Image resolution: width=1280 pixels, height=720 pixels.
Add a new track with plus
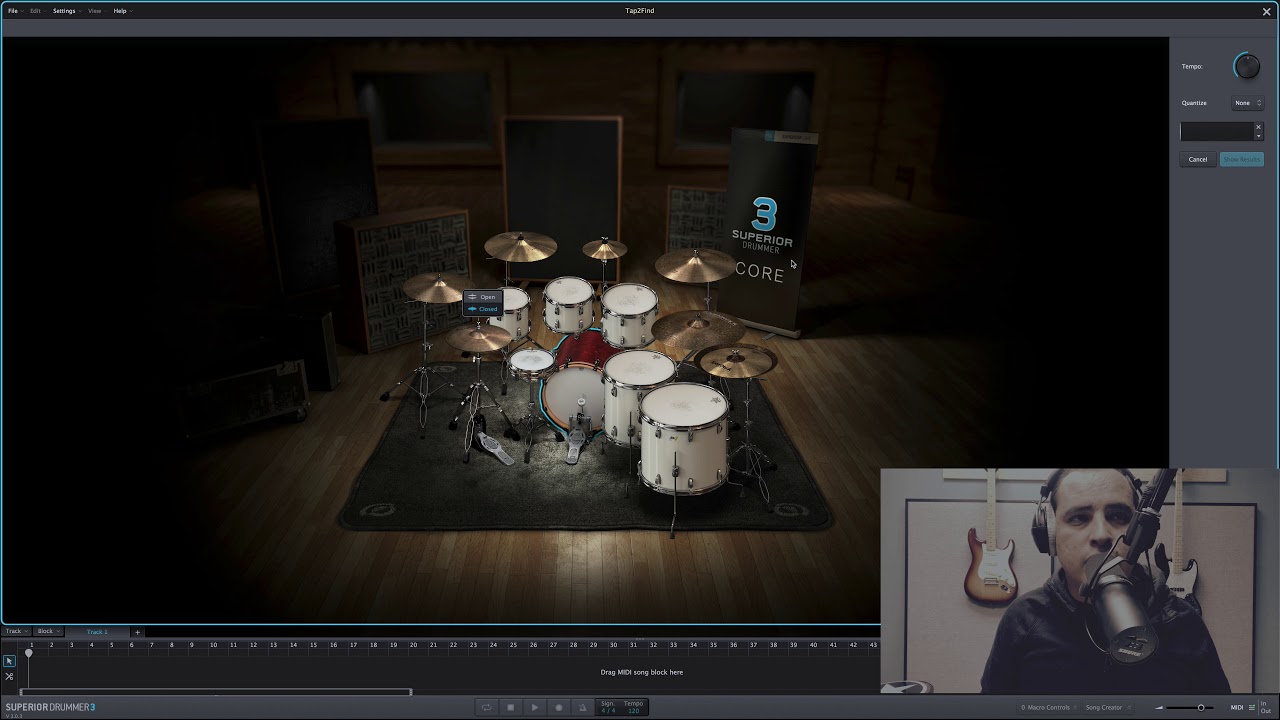coord(137,632)
